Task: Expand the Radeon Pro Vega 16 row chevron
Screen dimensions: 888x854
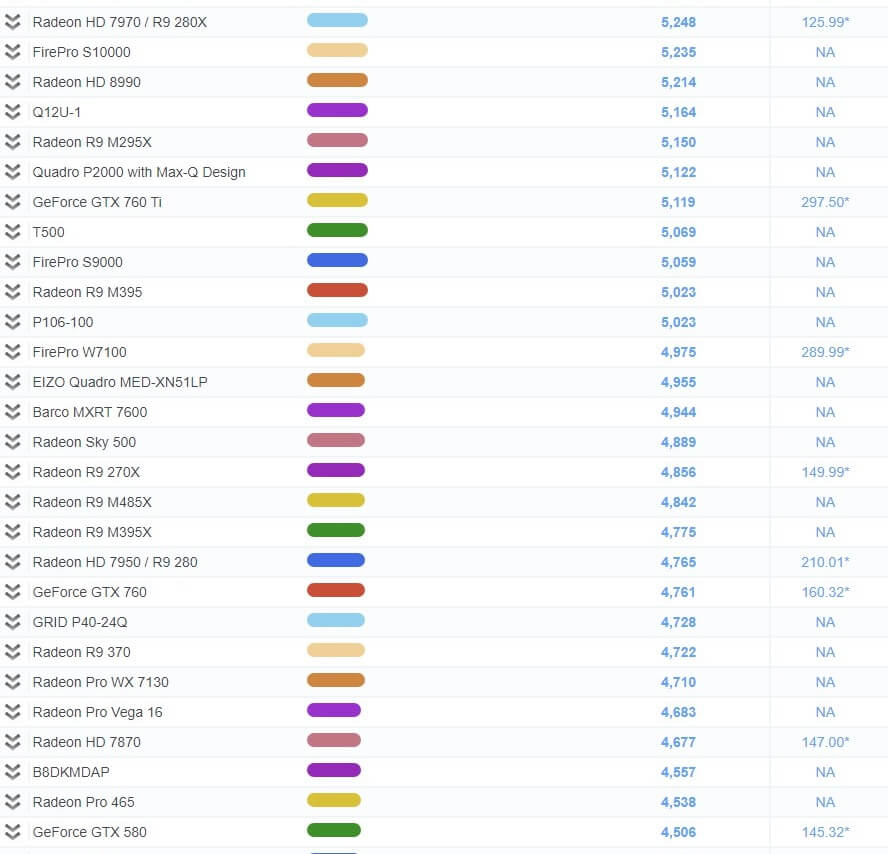Action: [12, 712]
